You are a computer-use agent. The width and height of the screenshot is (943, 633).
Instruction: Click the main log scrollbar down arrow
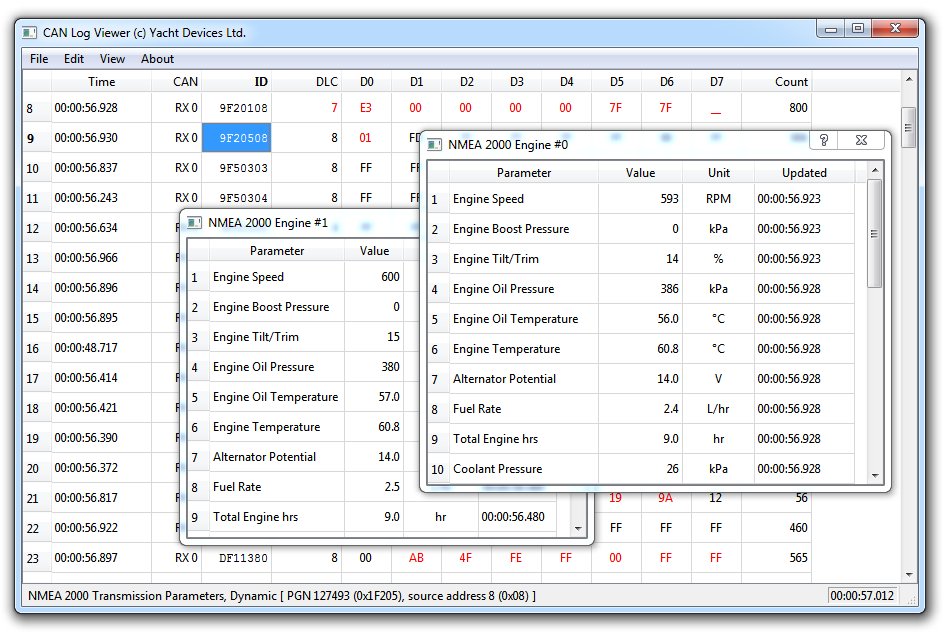(909, 575)
